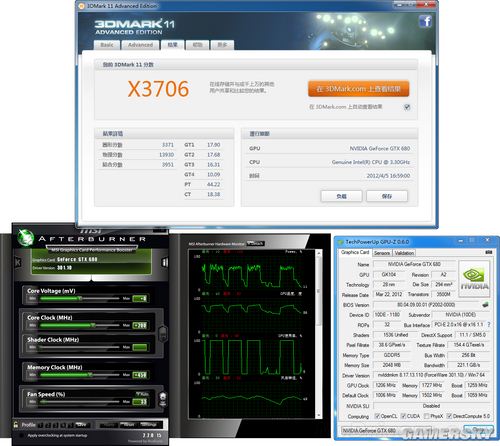The image size is (500, 446).
Task: Click the left button under 3DMark run details
Action: pos(341,196)
